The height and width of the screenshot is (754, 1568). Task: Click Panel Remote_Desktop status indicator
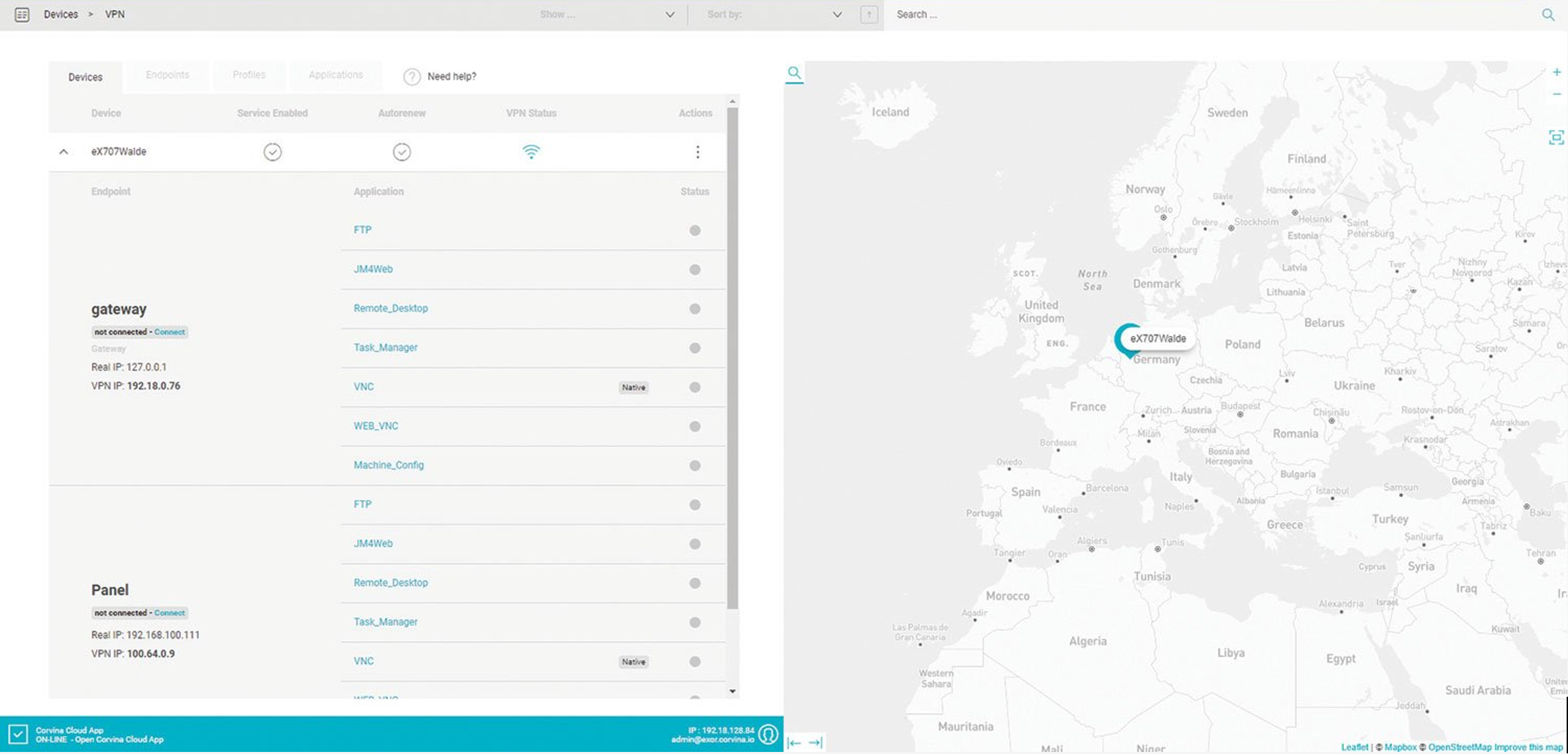pyautogui.click(x=694, y=583)
